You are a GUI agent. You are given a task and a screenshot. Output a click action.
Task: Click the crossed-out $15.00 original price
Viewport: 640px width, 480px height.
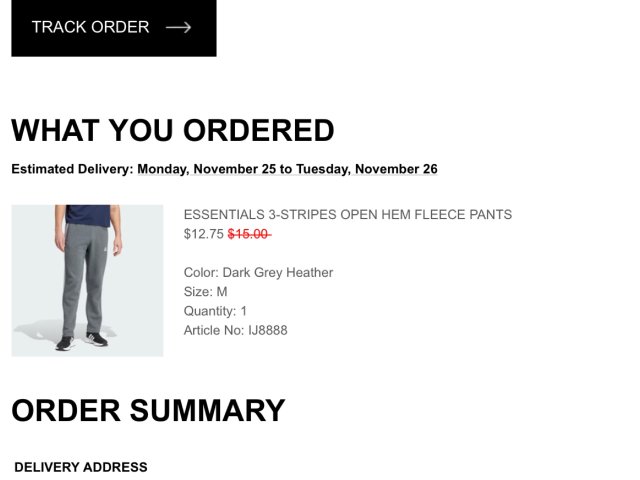tap(249, 234)
